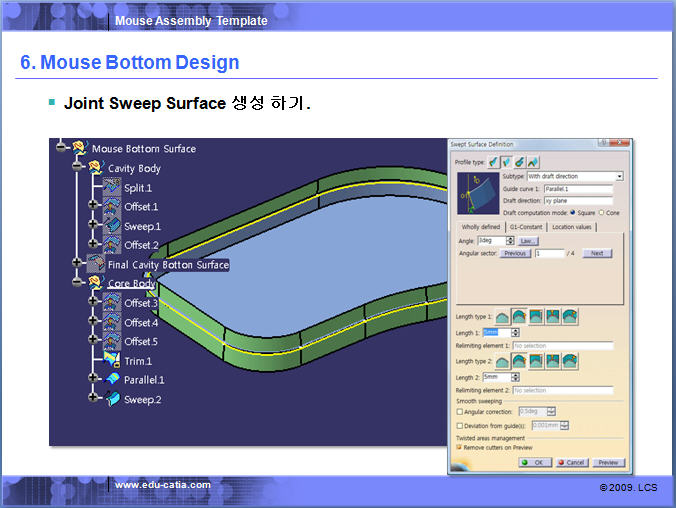Click the Split.1 feature icon

coord(112,188)
